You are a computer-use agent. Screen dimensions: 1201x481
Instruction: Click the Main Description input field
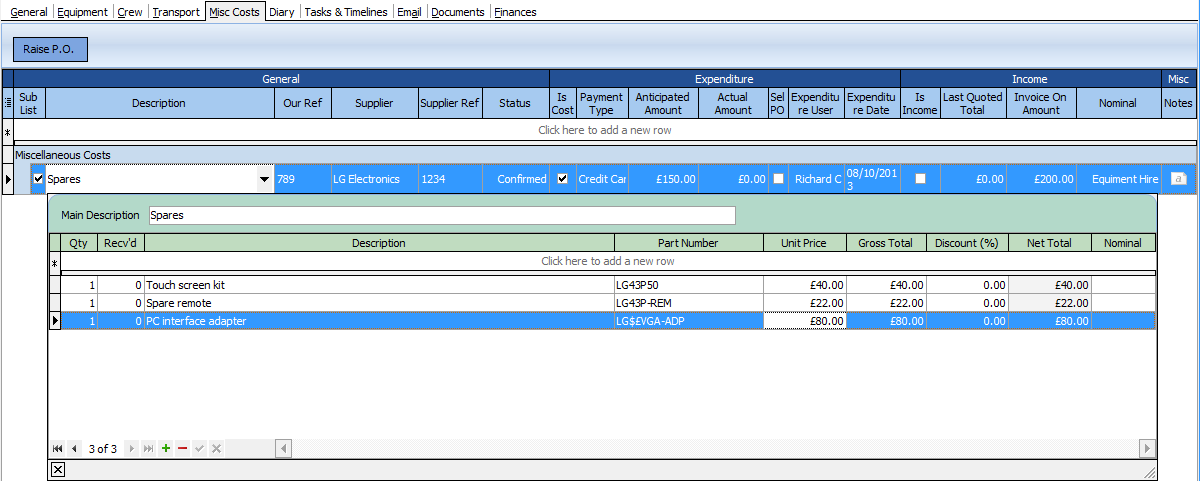441,215
